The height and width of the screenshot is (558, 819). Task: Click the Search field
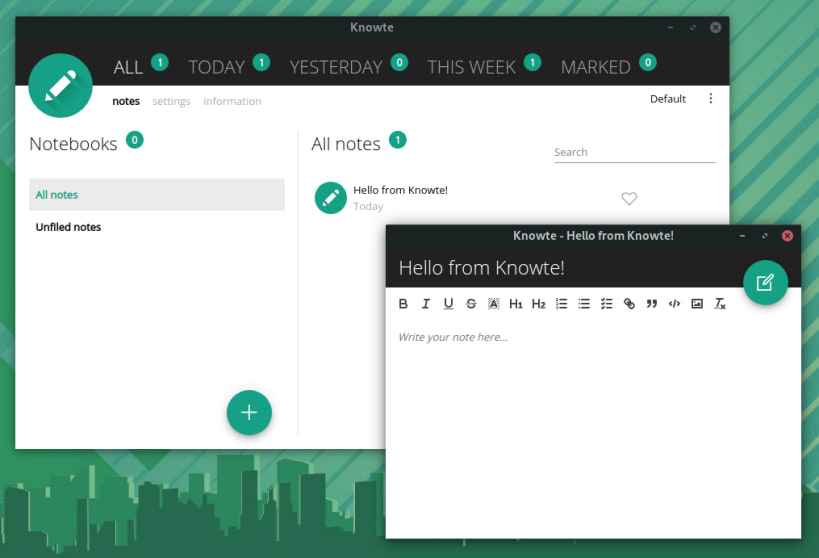point(635,152)
